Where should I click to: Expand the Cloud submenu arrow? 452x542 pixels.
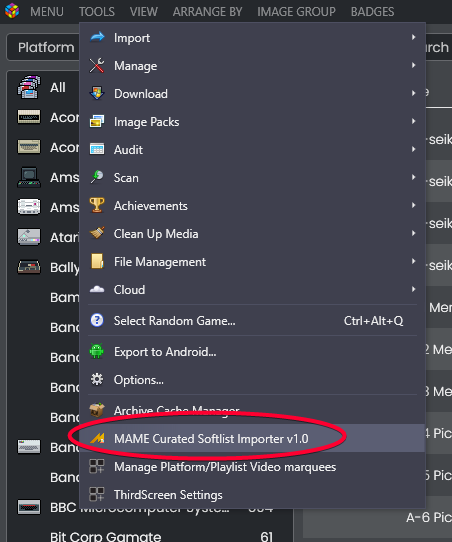[x=413, y=289]
